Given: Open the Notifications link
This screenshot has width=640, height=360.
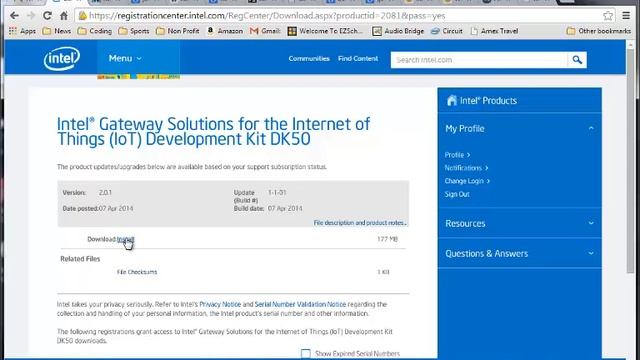Looking at the screenshot, I should tap(466, 168).
